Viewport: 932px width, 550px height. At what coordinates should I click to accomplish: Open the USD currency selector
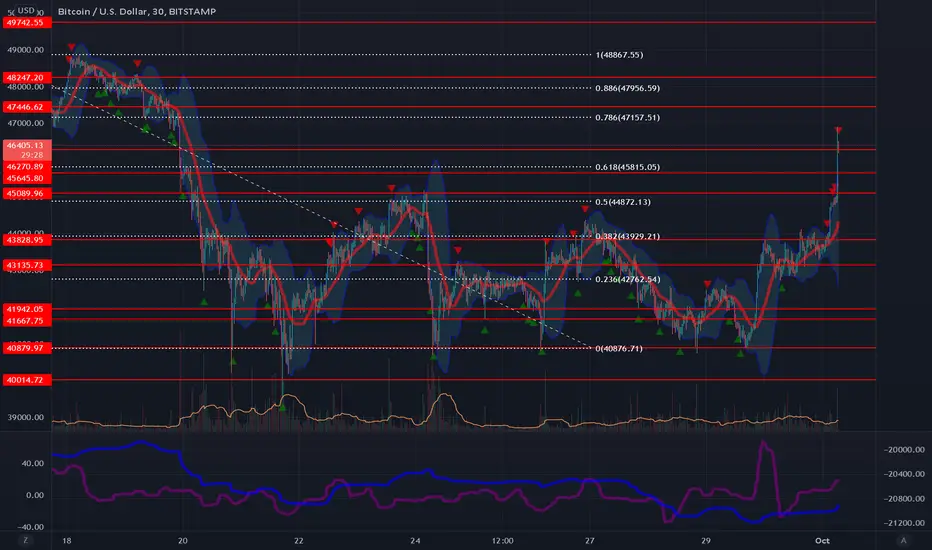[26, 10]
